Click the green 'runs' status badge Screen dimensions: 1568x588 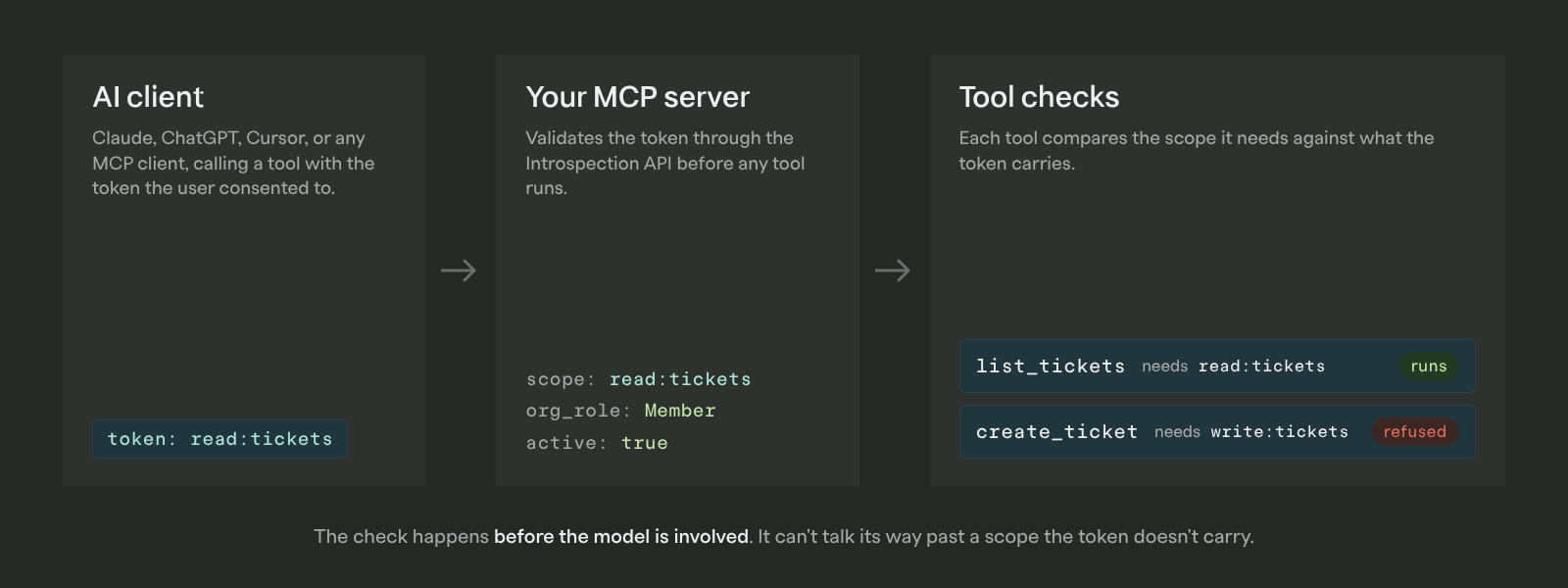(1429, 367)
